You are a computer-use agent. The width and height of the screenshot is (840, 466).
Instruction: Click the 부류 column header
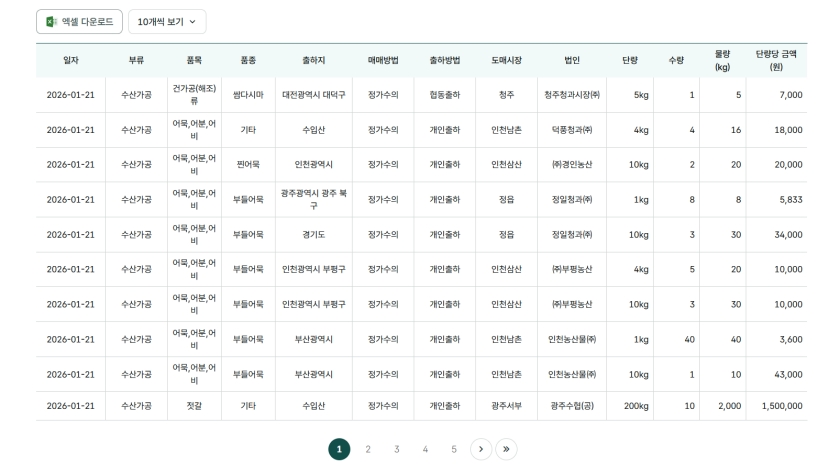click(x=136, y=60)
